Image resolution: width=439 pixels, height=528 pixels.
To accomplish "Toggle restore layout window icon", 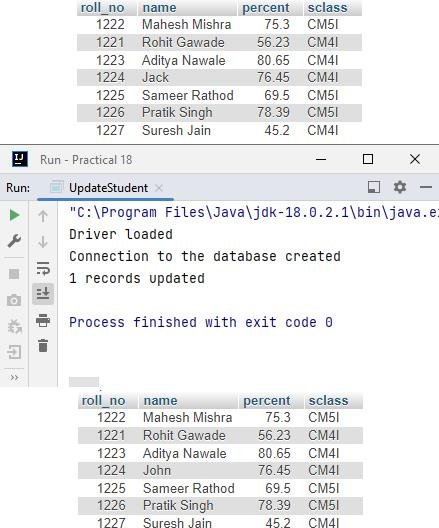I will click(374, 187).
